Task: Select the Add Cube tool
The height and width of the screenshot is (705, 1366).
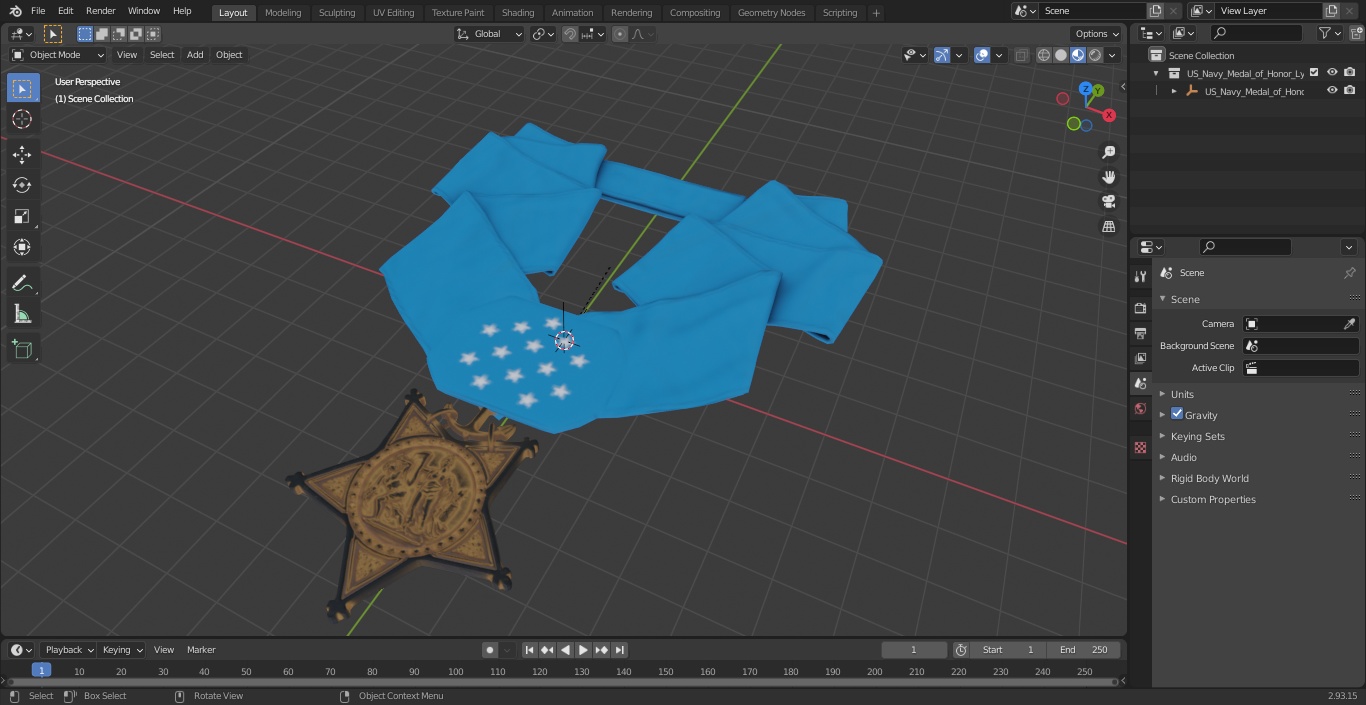Action: point(22,350)
